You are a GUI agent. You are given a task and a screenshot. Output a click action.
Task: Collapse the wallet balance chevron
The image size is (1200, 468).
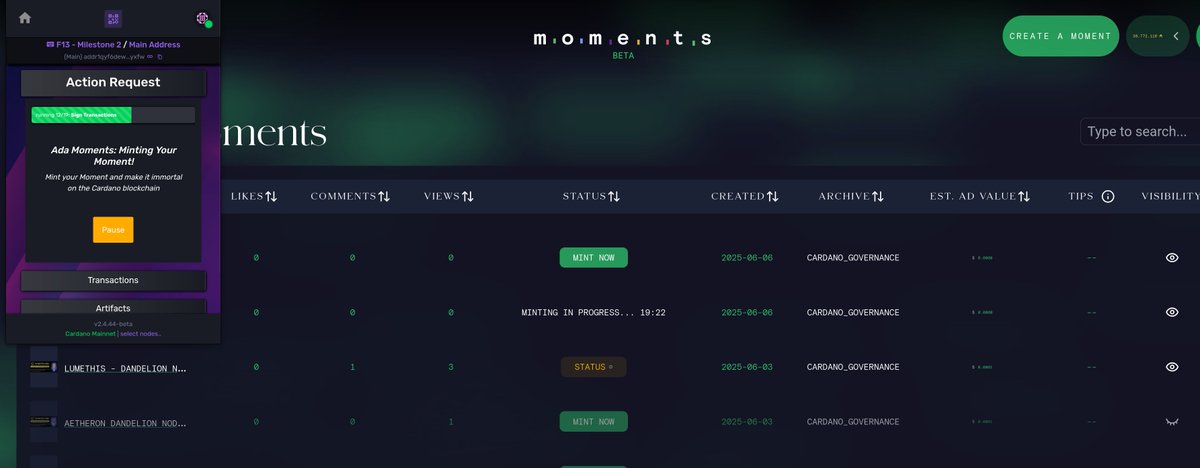click(x=1176, y=36)
